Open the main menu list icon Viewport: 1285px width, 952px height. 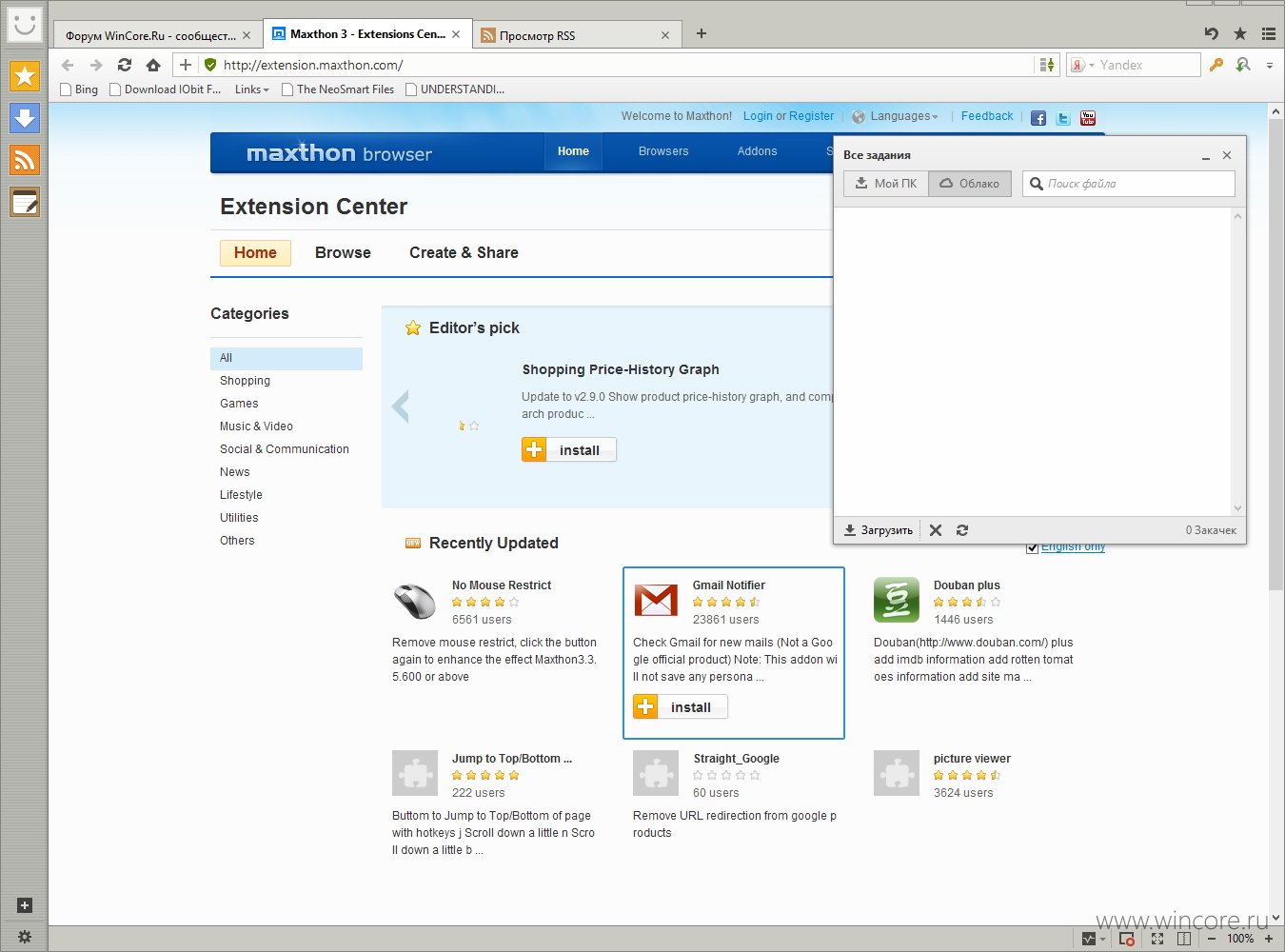[1269, 33]
